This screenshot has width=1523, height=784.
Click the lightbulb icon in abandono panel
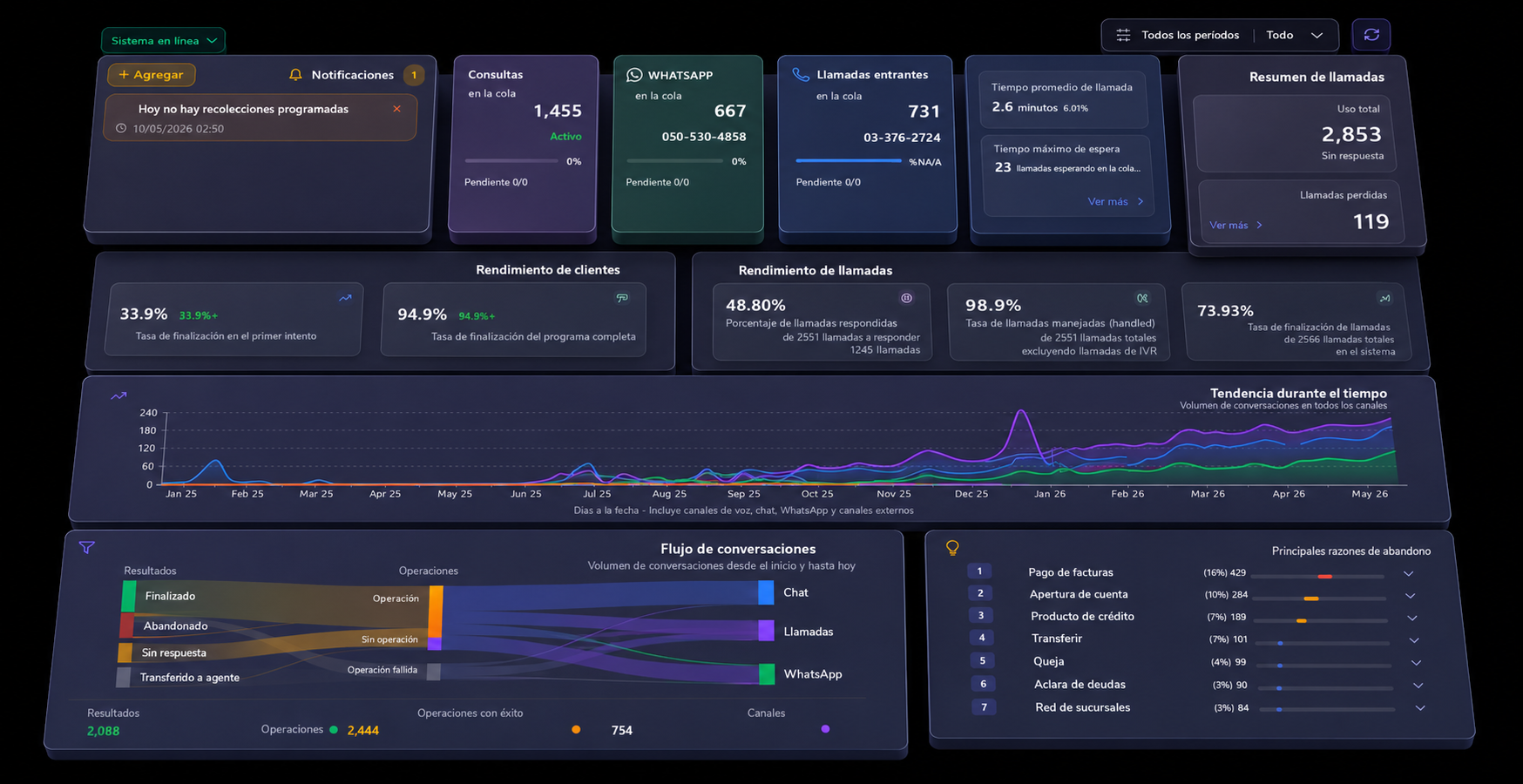(952, 548)
